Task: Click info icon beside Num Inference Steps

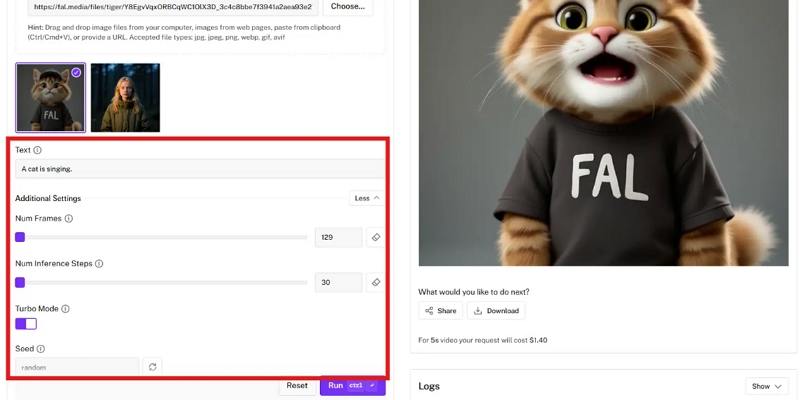Action: (x=99, y=264)
